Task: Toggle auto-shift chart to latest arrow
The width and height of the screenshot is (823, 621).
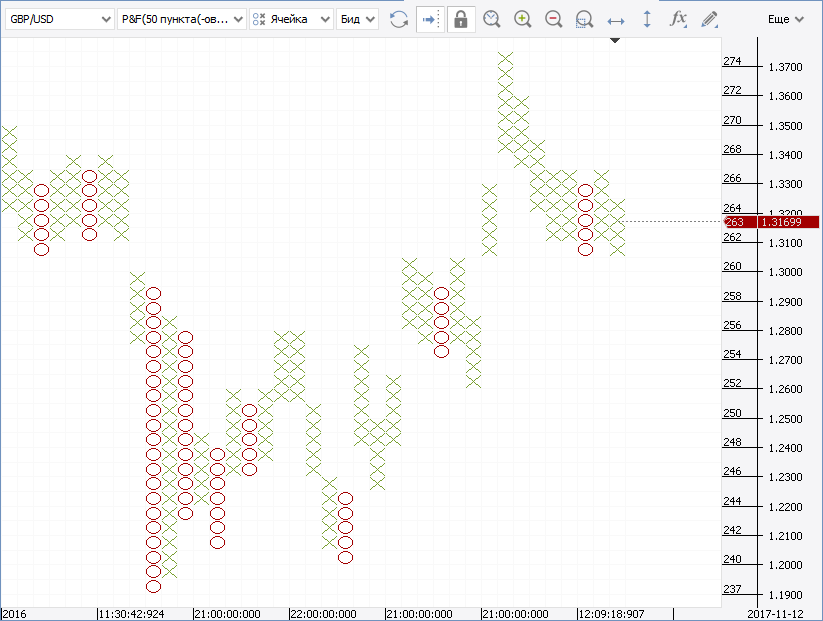Action: pos(429,19)
